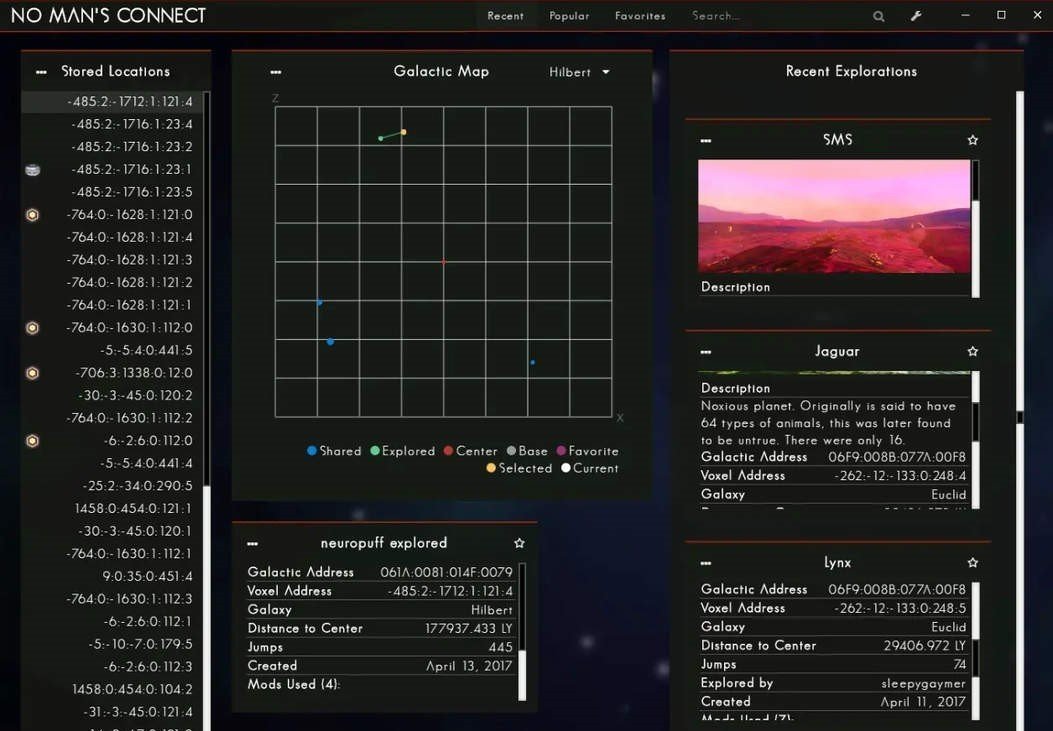Click the search magnifier icon
1053x731 pixels.
coord(878,16)
